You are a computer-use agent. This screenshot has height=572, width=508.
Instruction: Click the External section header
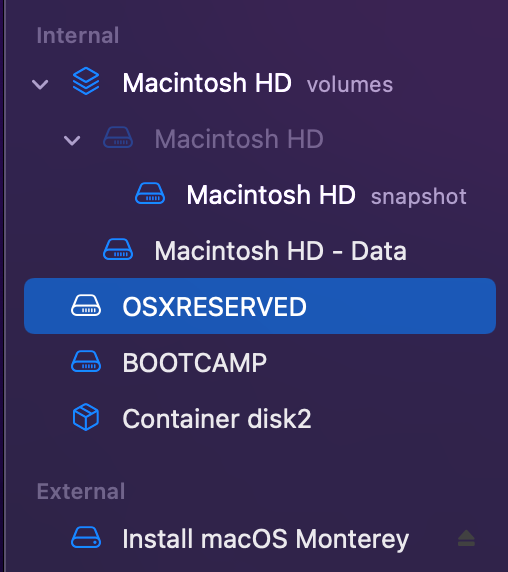81,491
